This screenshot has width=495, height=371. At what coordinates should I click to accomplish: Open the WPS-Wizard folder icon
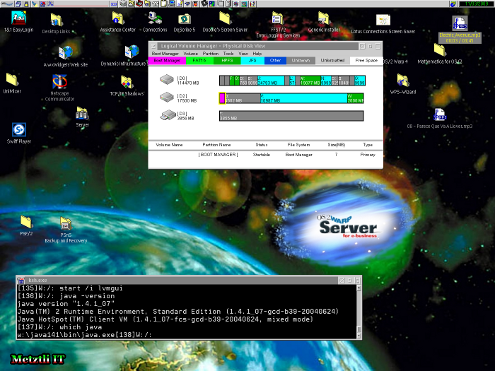pos(403,81)
